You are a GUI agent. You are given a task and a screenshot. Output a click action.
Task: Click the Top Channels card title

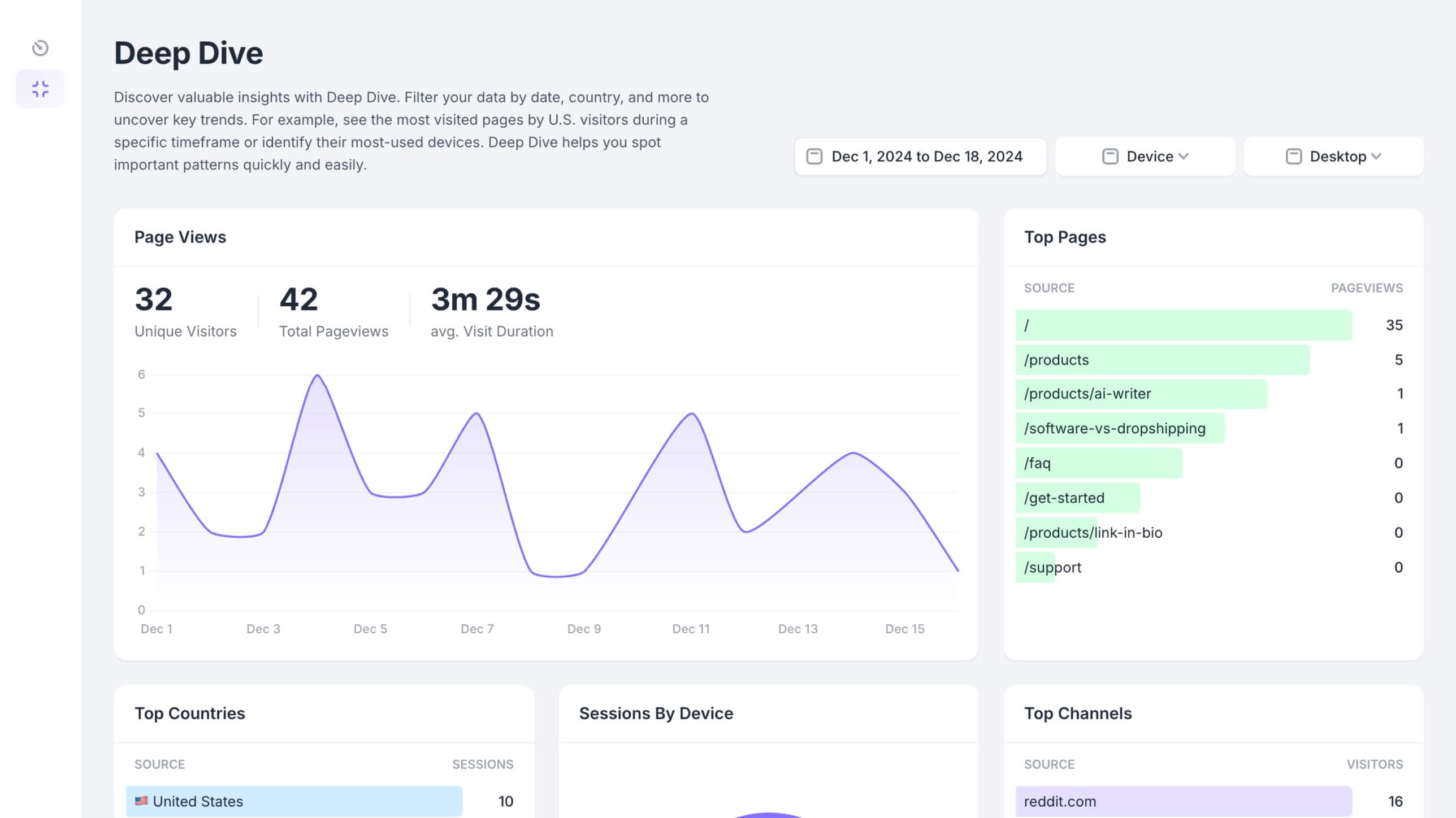1078,713
